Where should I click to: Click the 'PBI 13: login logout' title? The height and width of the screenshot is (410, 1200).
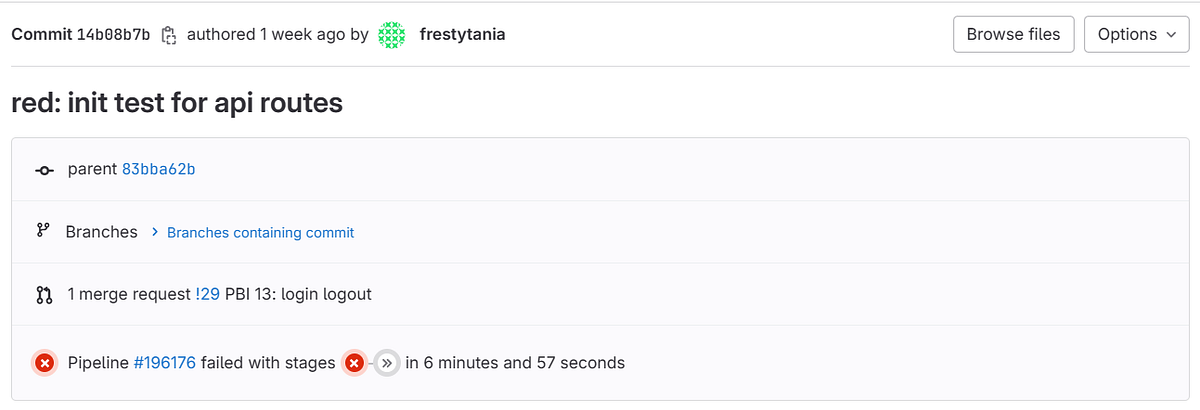(x=298, y=294)
